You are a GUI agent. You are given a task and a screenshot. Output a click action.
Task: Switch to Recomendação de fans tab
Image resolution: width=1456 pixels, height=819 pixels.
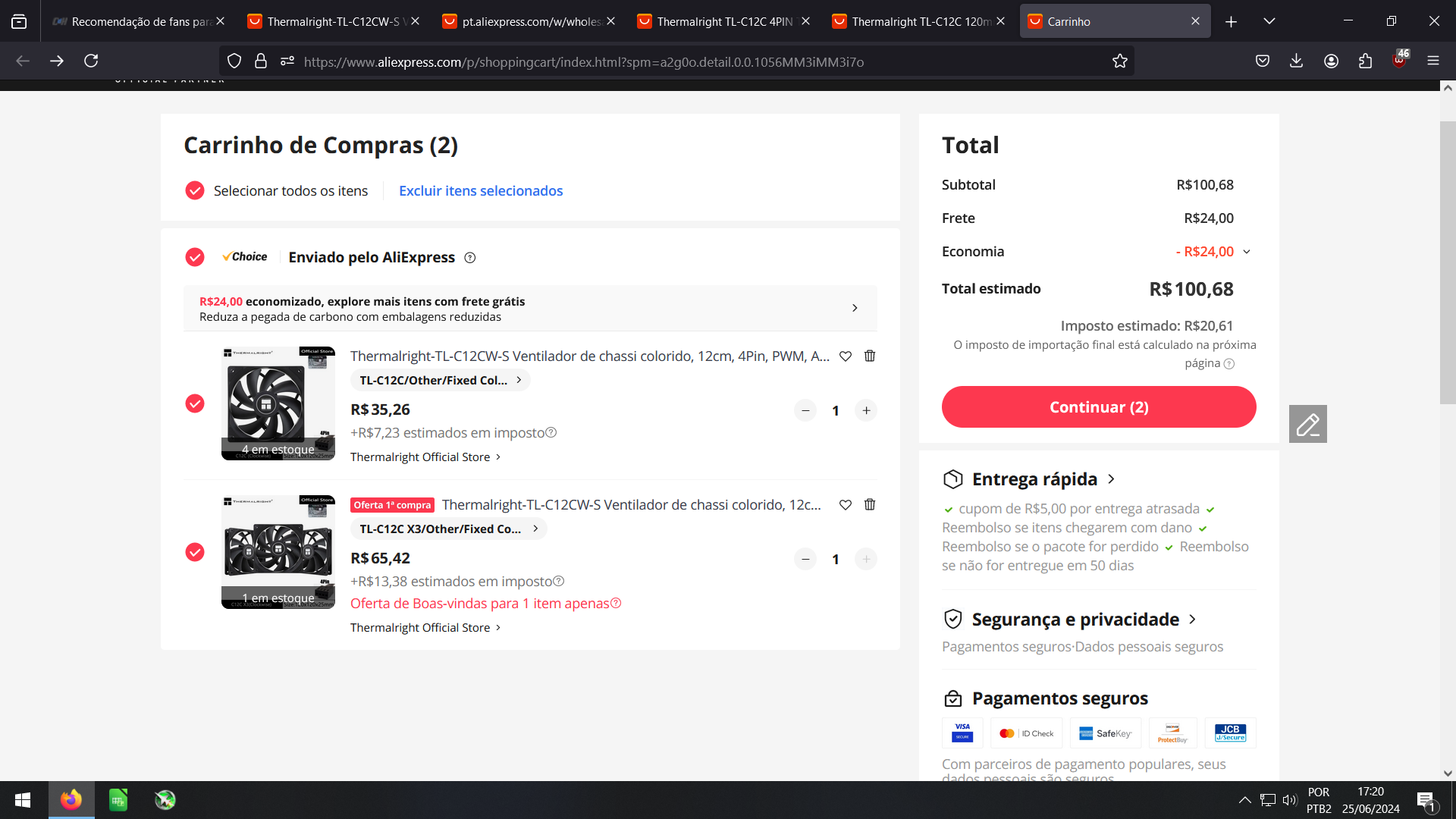(x=136, y=21)
